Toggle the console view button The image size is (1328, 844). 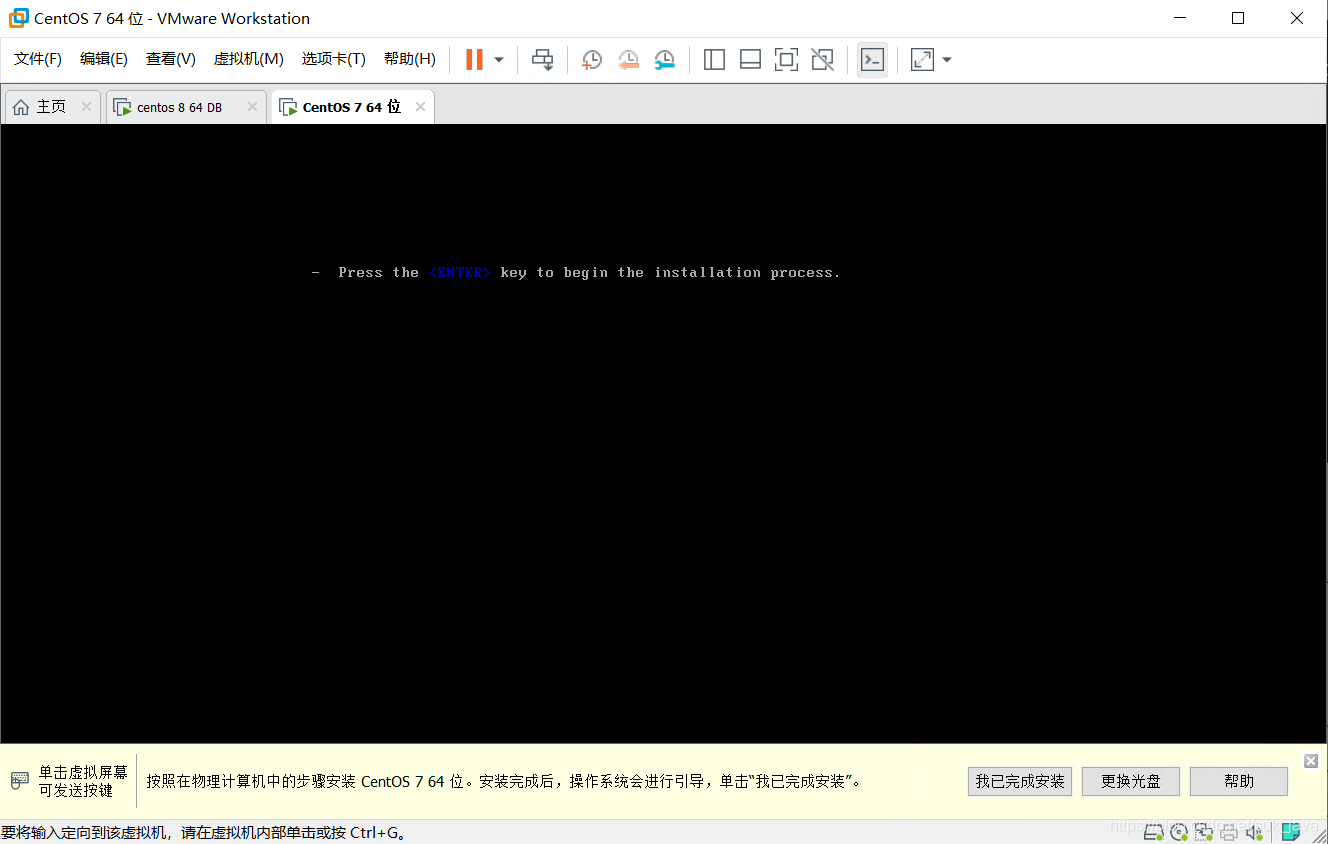[871, 59]
